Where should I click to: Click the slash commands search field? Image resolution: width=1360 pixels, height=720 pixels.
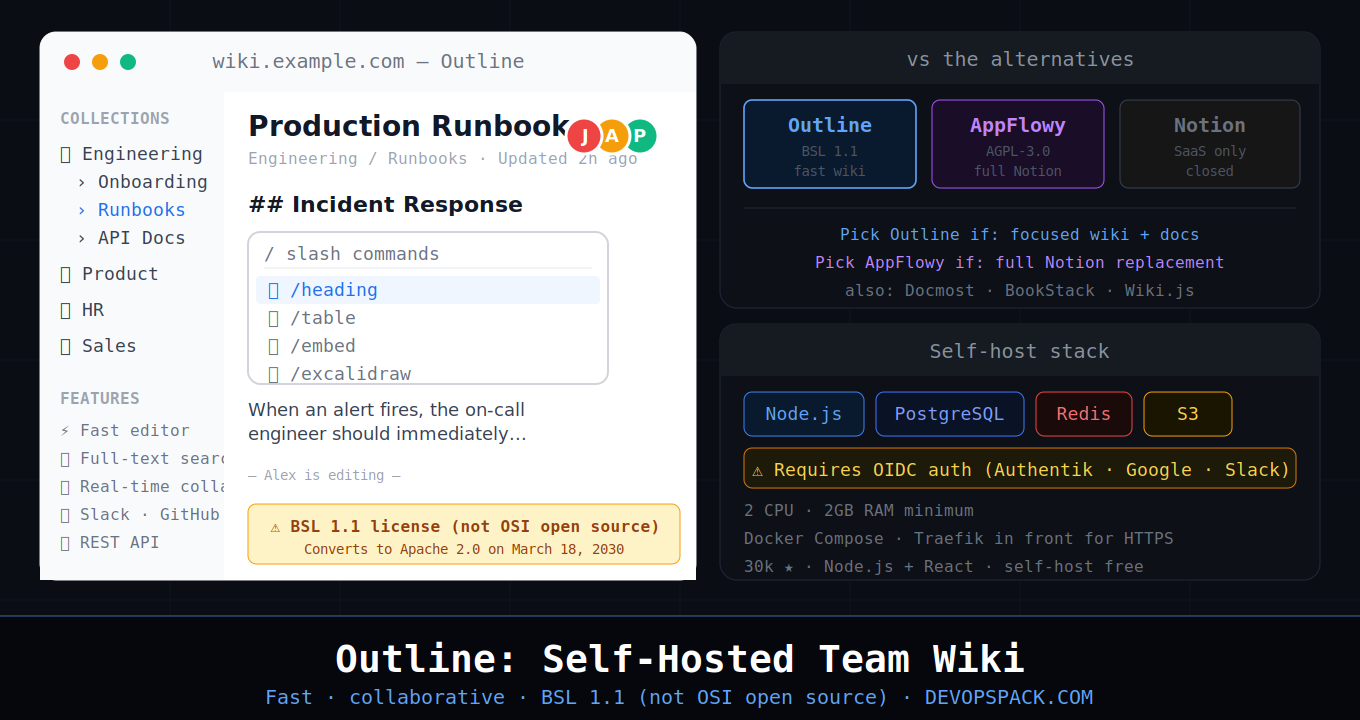click(428, 254)
